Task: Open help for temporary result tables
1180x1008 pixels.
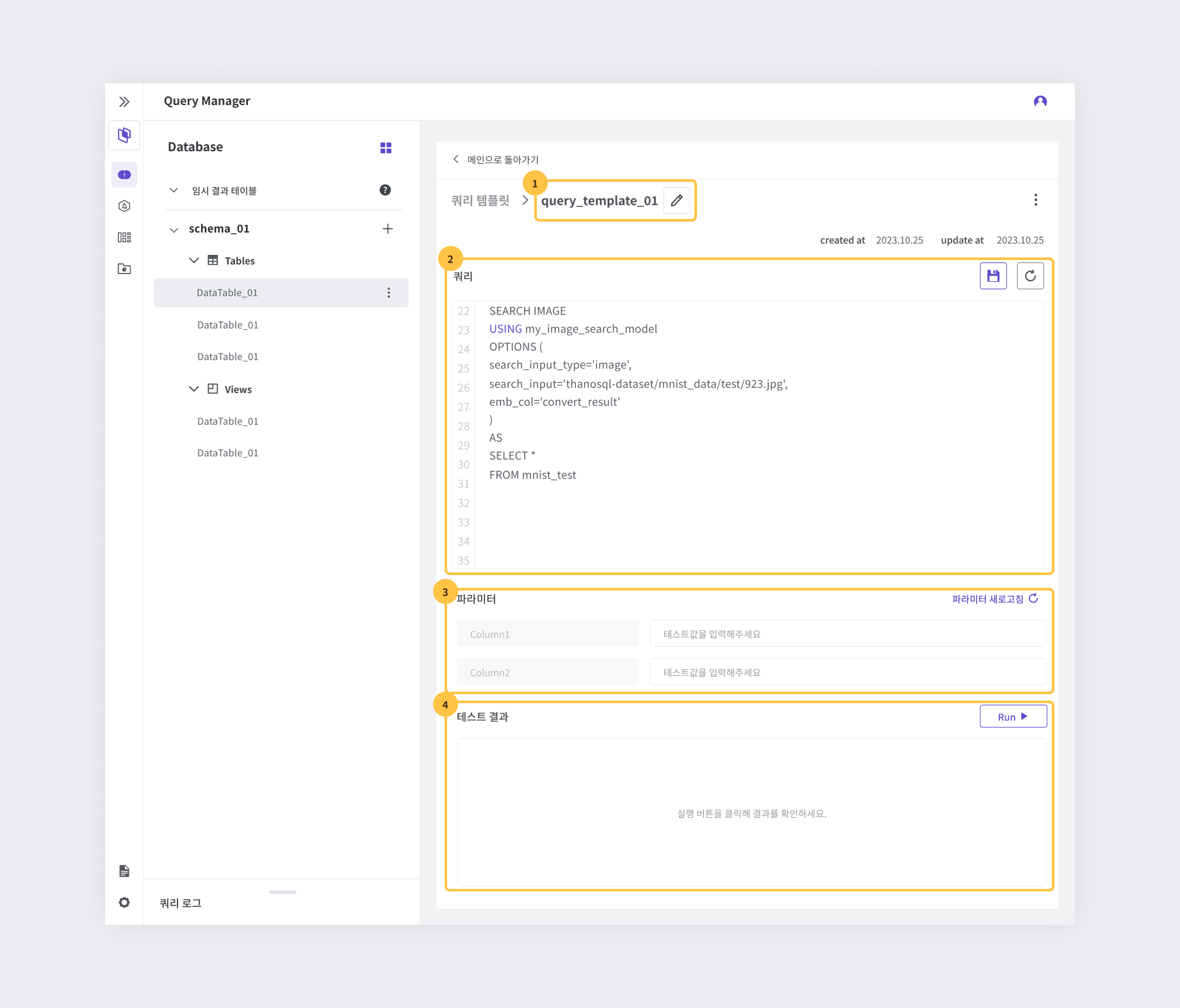Action: coord(385,190)
